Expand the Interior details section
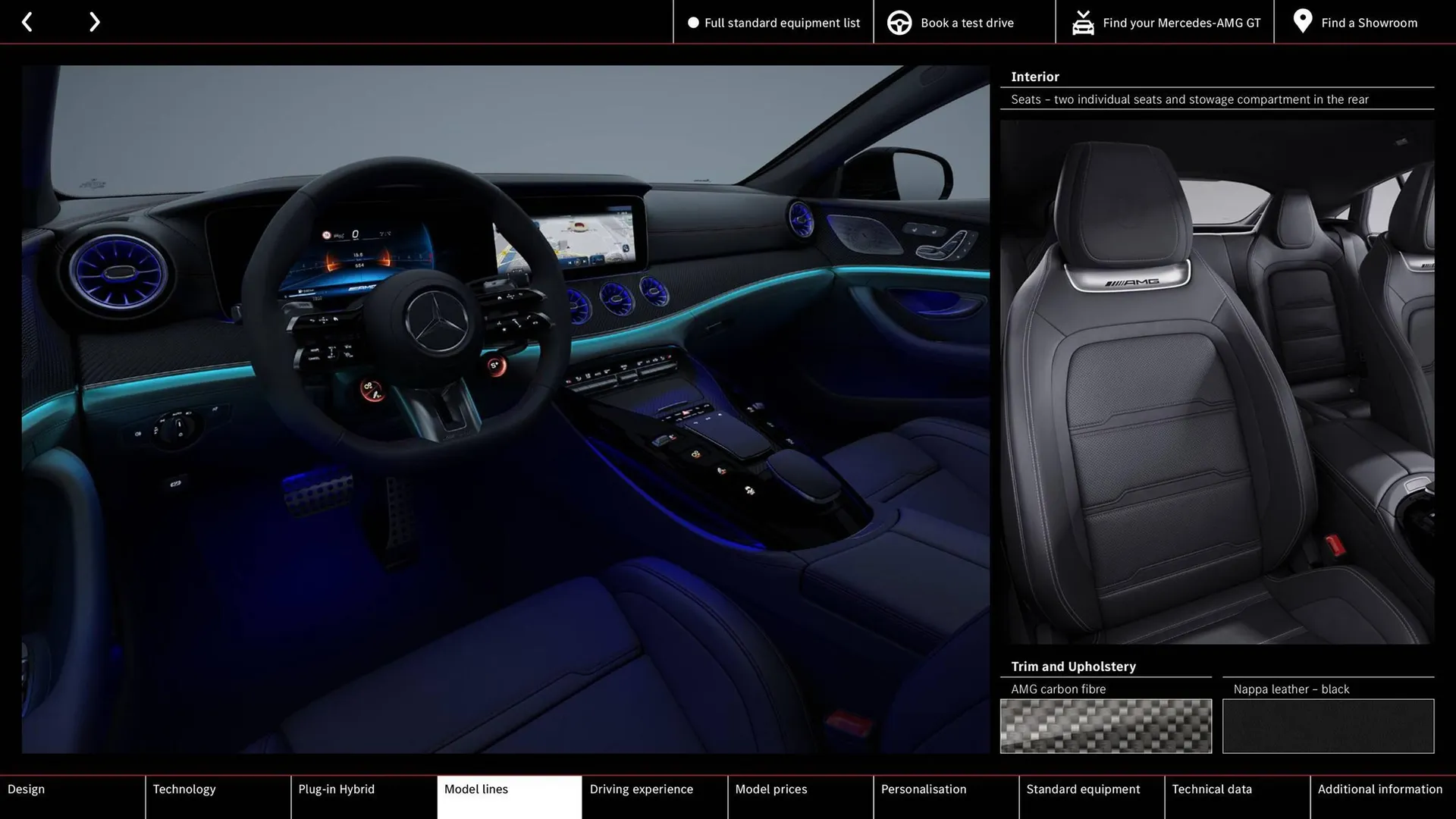The height and width of the screenshot is (819, 1456). (x=1035, y=76)
